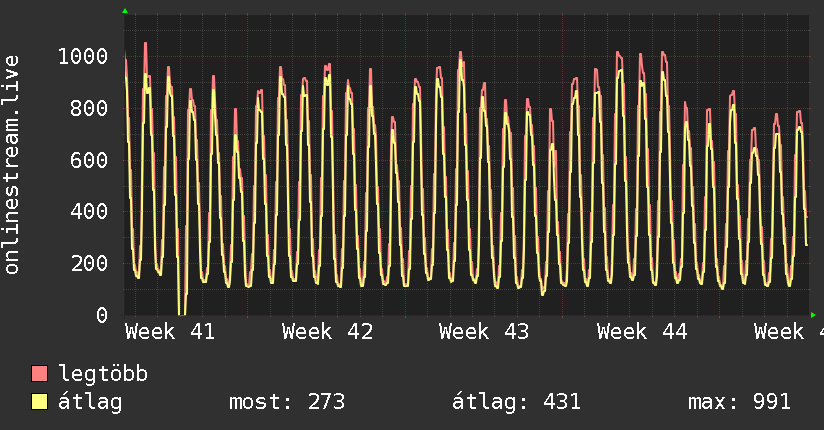
Task: Click the onlinestream.live vertical axis title
Action: click(11, 165)
